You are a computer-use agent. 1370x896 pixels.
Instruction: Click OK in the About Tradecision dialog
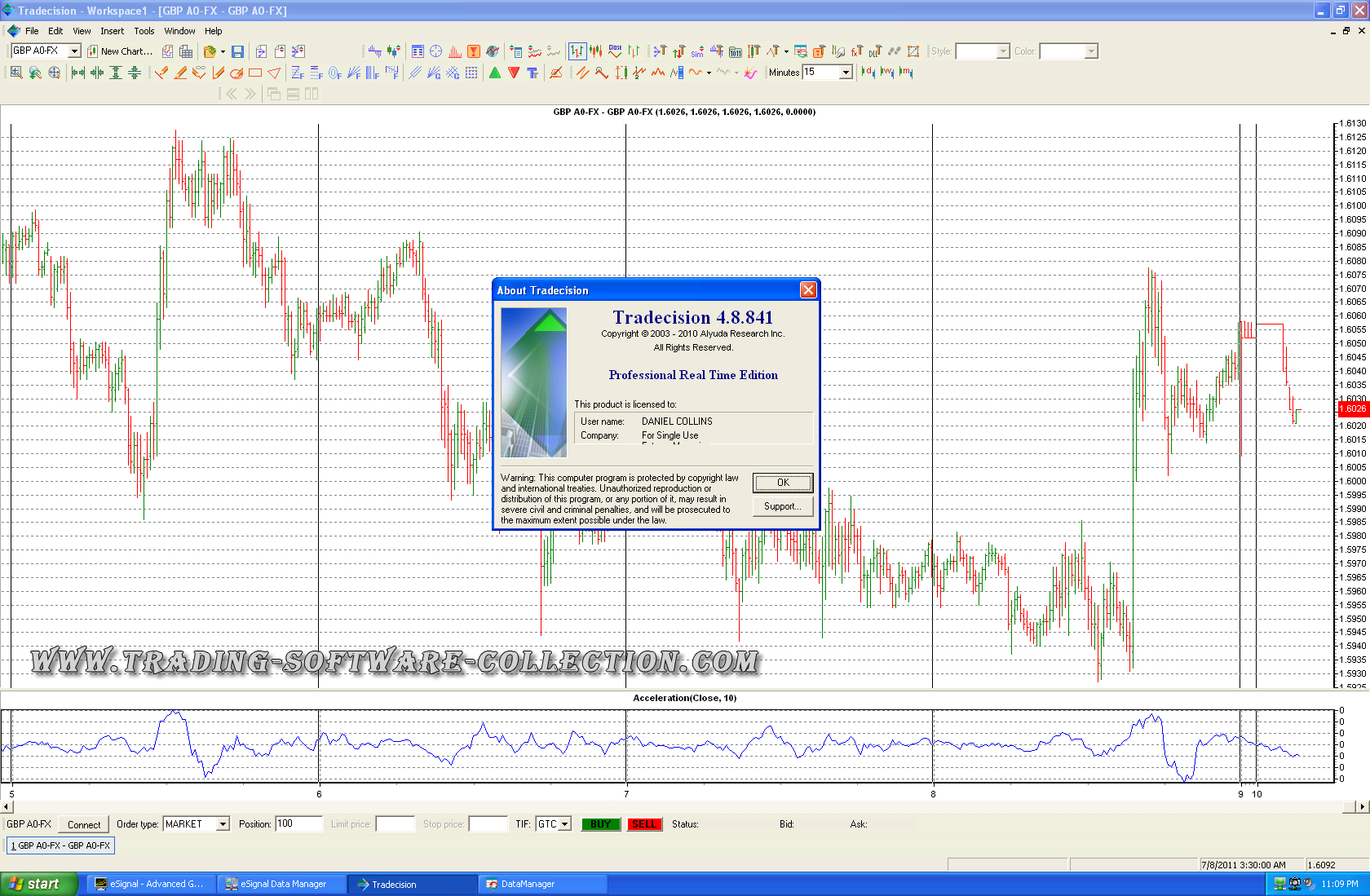click(782, 483)
